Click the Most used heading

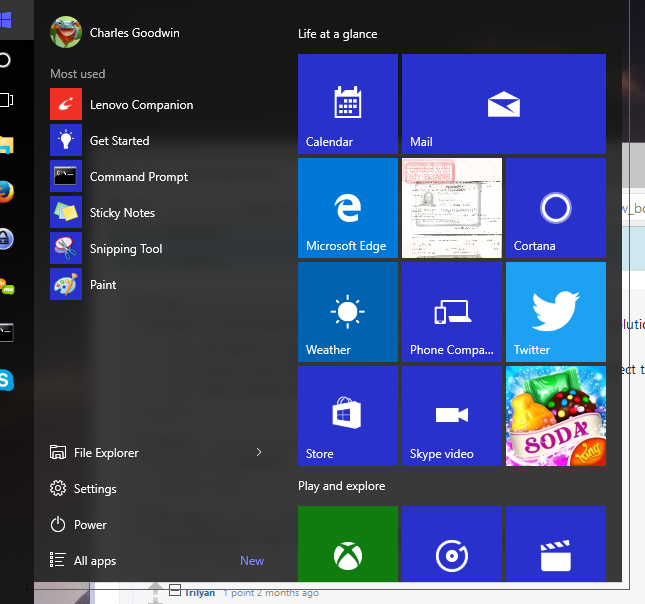pos(77,74)
